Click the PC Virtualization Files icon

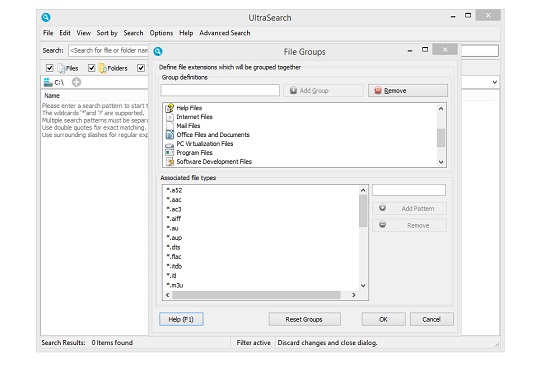point(170,144)
